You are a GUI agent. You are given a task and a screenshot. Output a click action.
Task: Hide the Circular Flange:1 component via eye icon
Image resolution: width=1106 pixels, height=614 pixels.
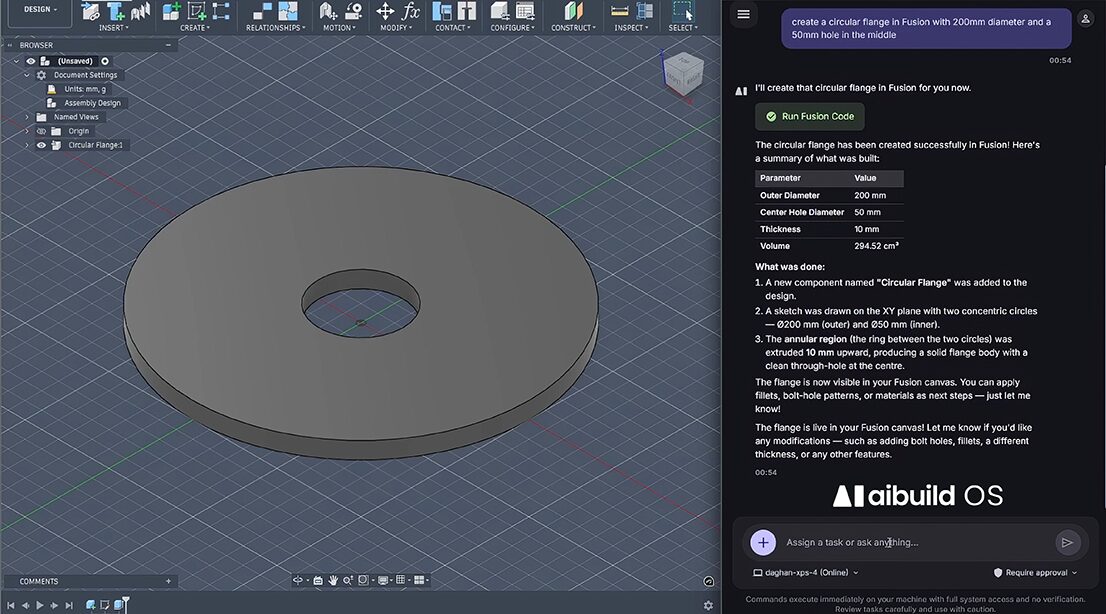coord(41,145)
